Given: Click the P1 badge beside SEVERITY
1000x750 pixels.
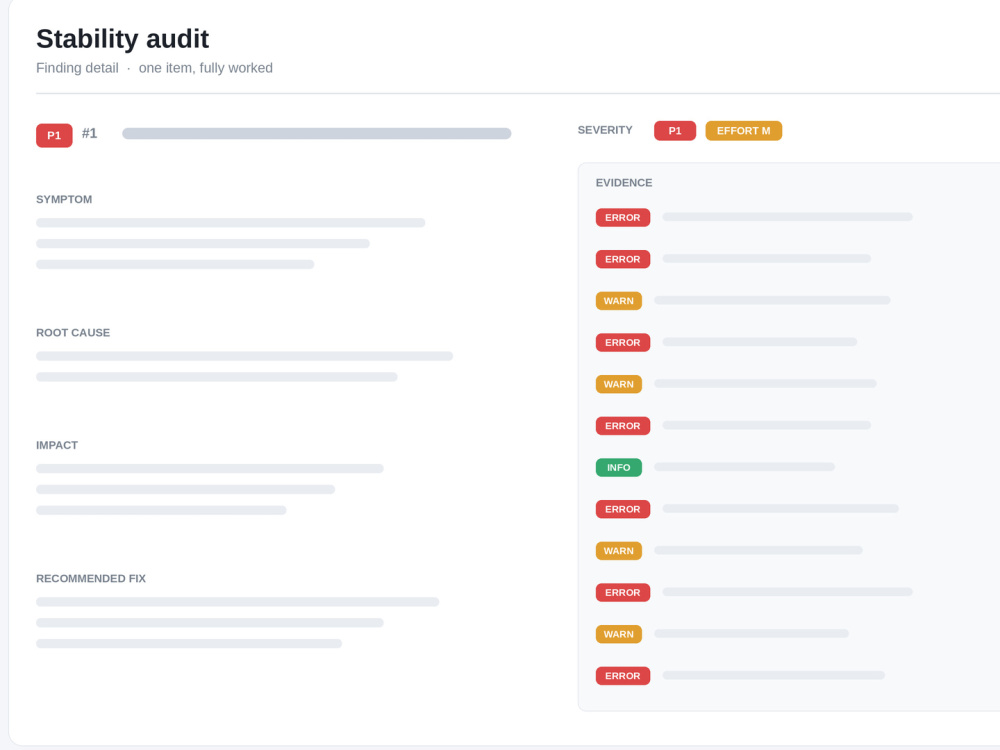Looking at the screenshot, I should coord(675,131).
